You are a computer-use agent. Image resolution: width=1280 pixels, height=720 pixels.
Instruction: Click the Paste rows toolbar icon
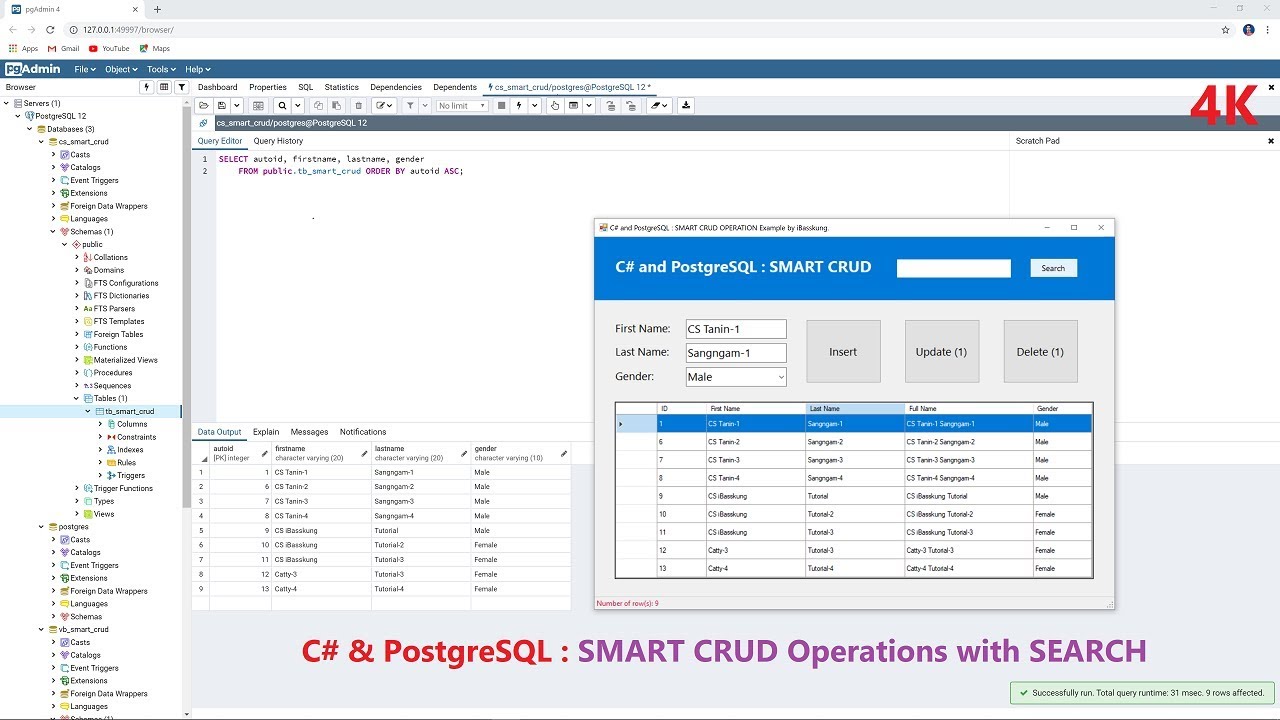click(x=337, y=105)
